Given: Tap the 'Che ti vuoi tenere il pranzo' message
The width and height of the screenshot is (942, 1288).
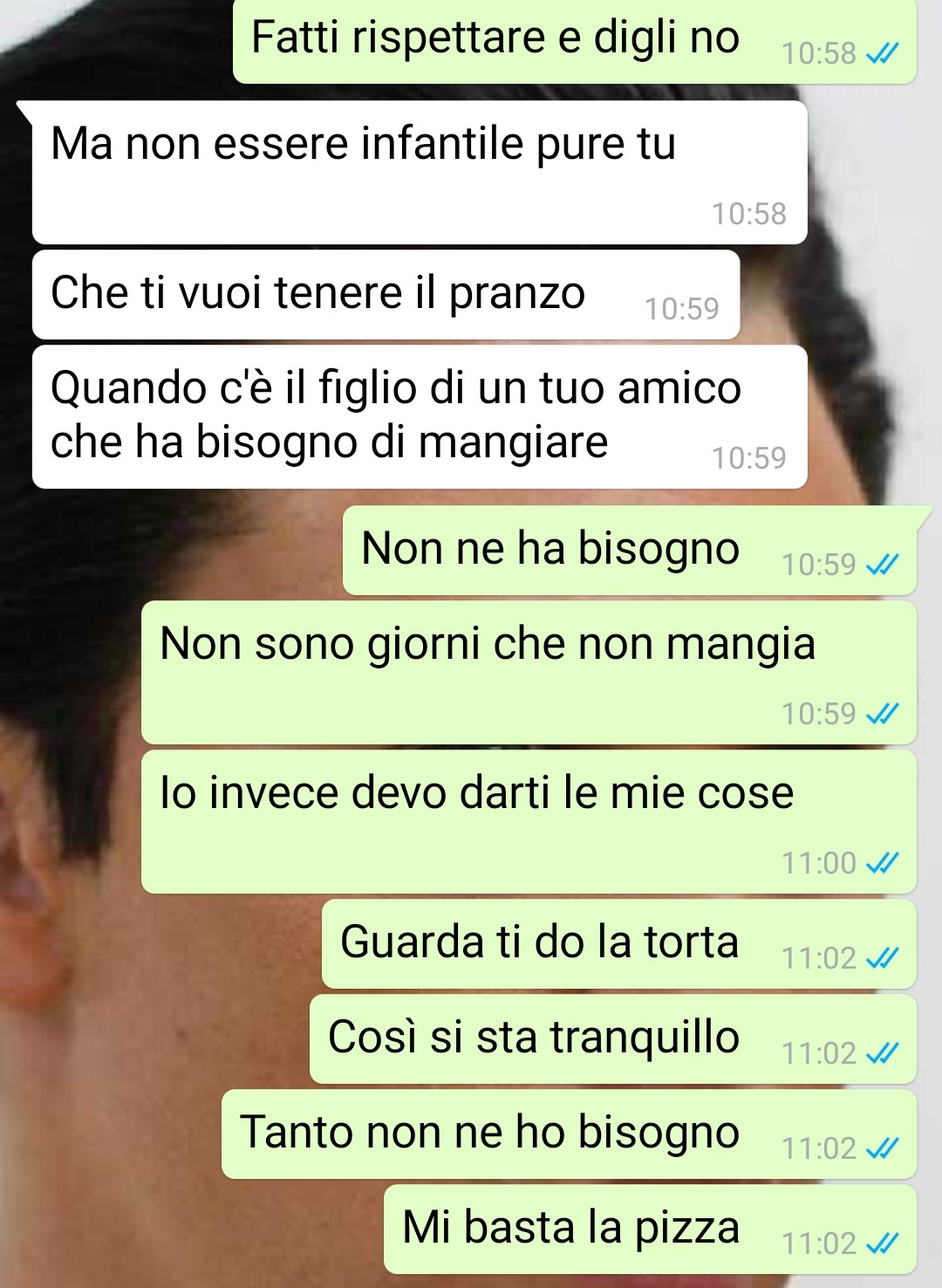Looking at the screenshot, I should coord(386,295).
